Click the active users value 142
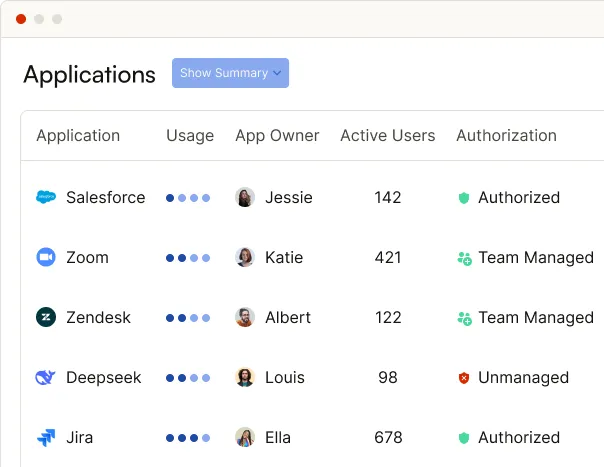 [x=388, y=197]
